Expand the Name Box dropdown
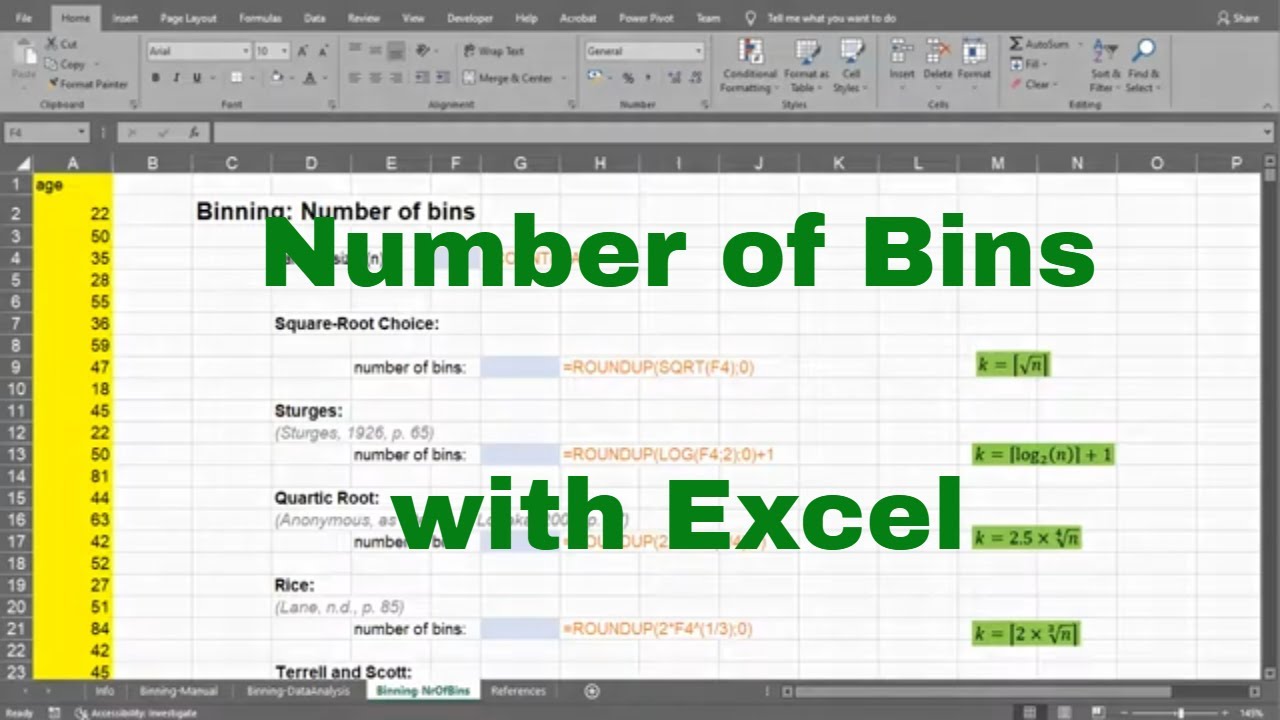 (81, 132)
